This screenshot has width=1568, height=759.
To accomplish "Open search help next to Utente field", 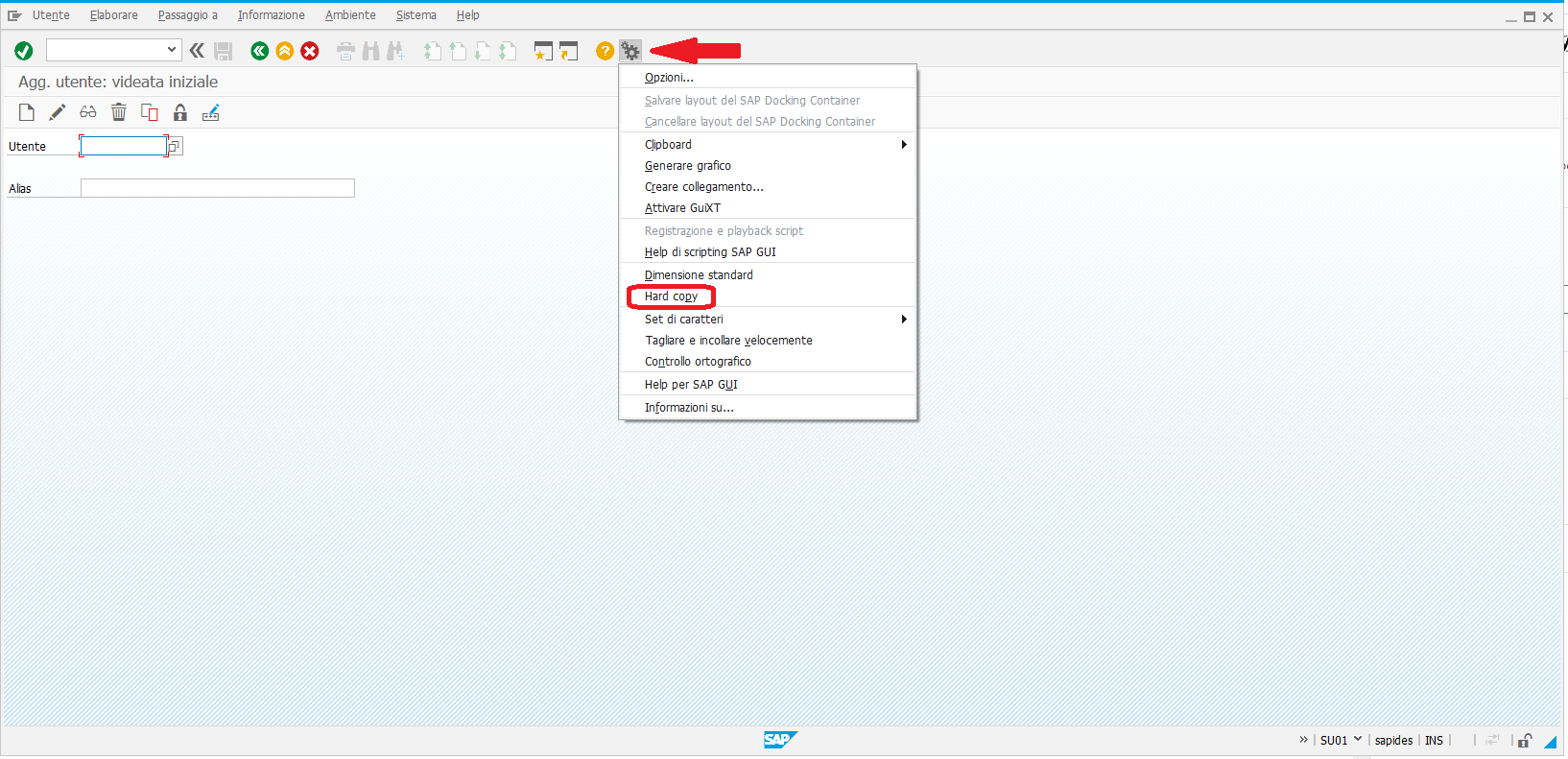I will click(x=175, y=146).
